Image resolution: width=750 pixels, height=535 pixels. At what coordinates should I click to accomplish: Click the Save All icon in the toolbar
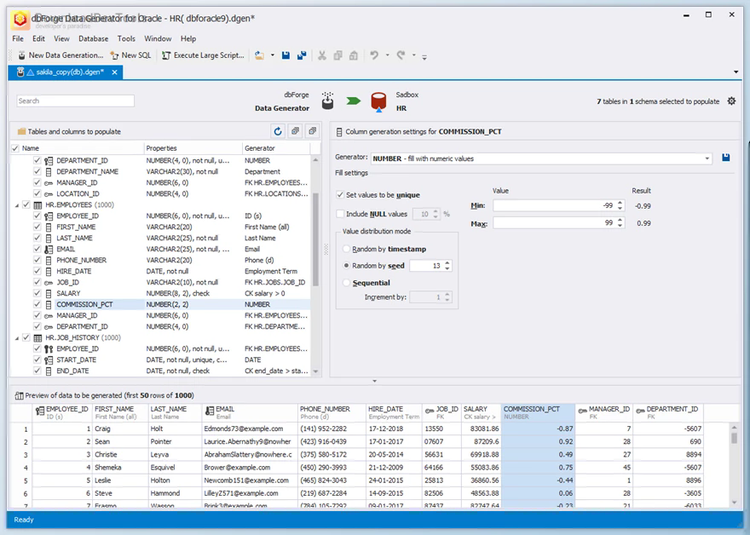click(x=301, y=56)
